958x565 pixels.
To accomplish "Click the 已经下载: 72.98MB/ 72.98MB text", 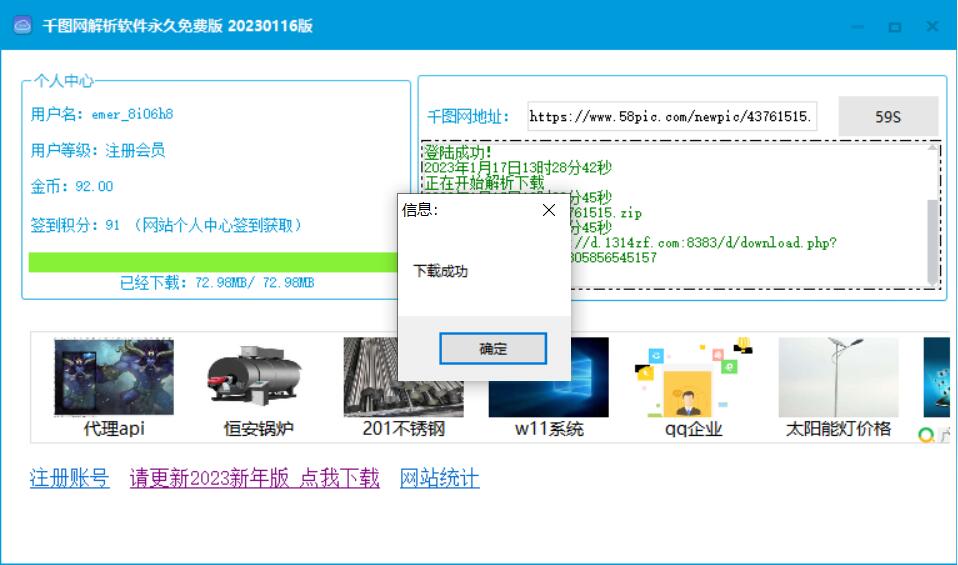I will pos(217,282).
